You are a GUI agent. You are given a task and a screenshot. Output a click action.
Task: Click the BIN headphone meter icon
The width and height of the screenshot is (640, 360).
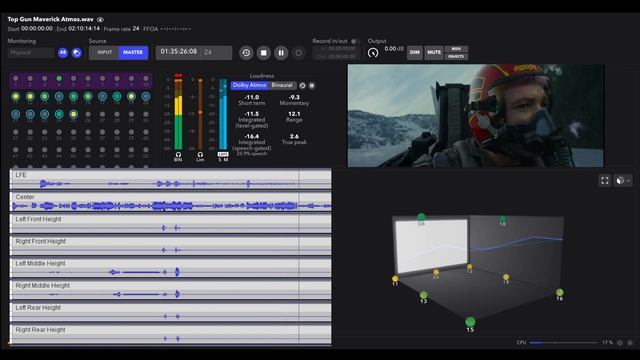point(178,155)
